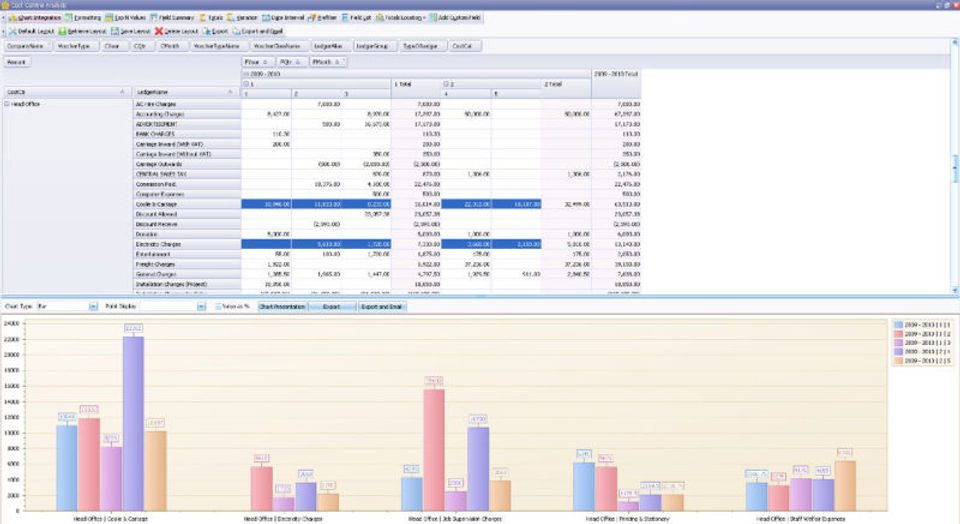Screen dimensions: 960x524
Task: Select the CYear filter field
Action: pos(113,46)
